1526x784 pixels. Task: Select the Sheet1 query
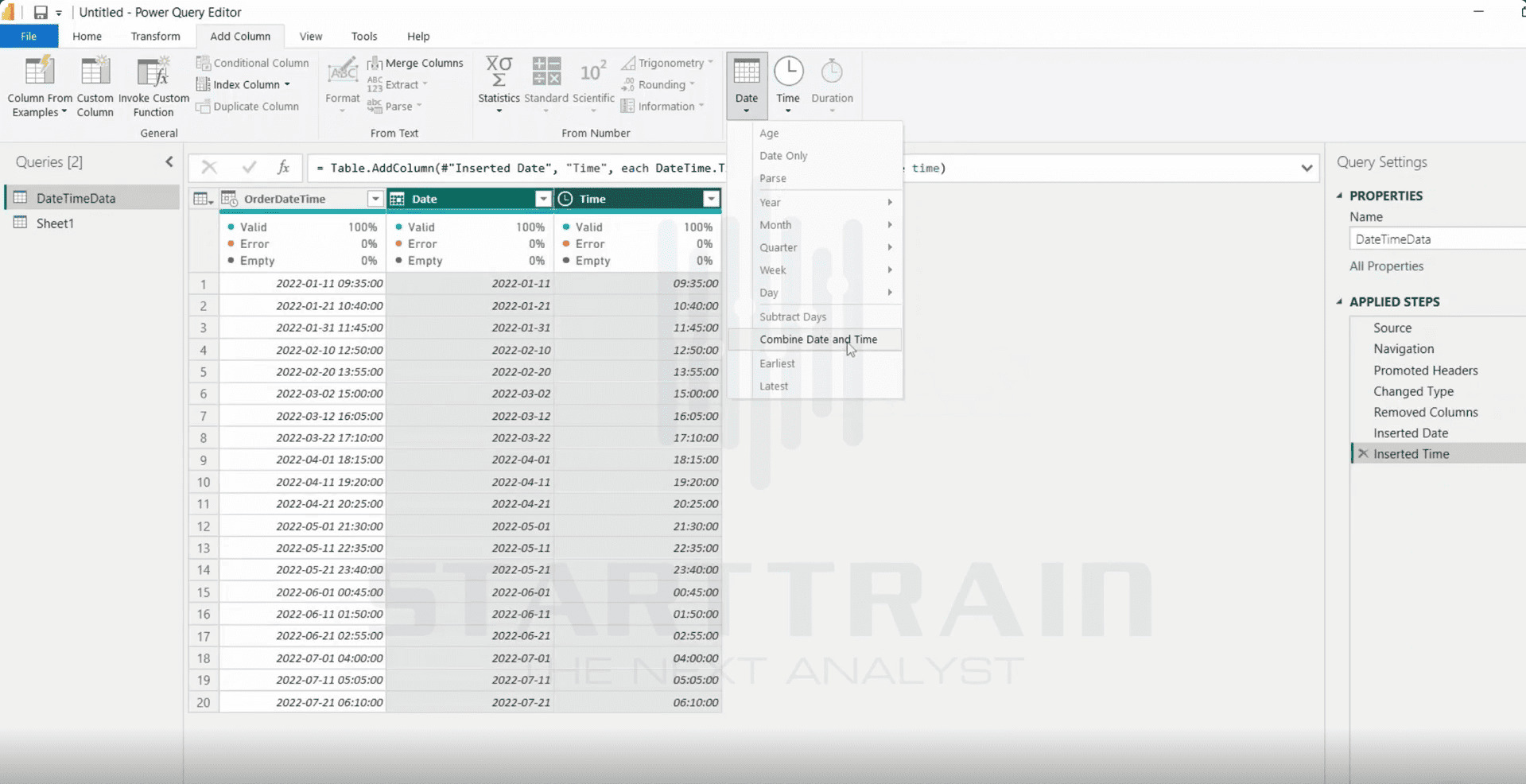tap(92, 223)
